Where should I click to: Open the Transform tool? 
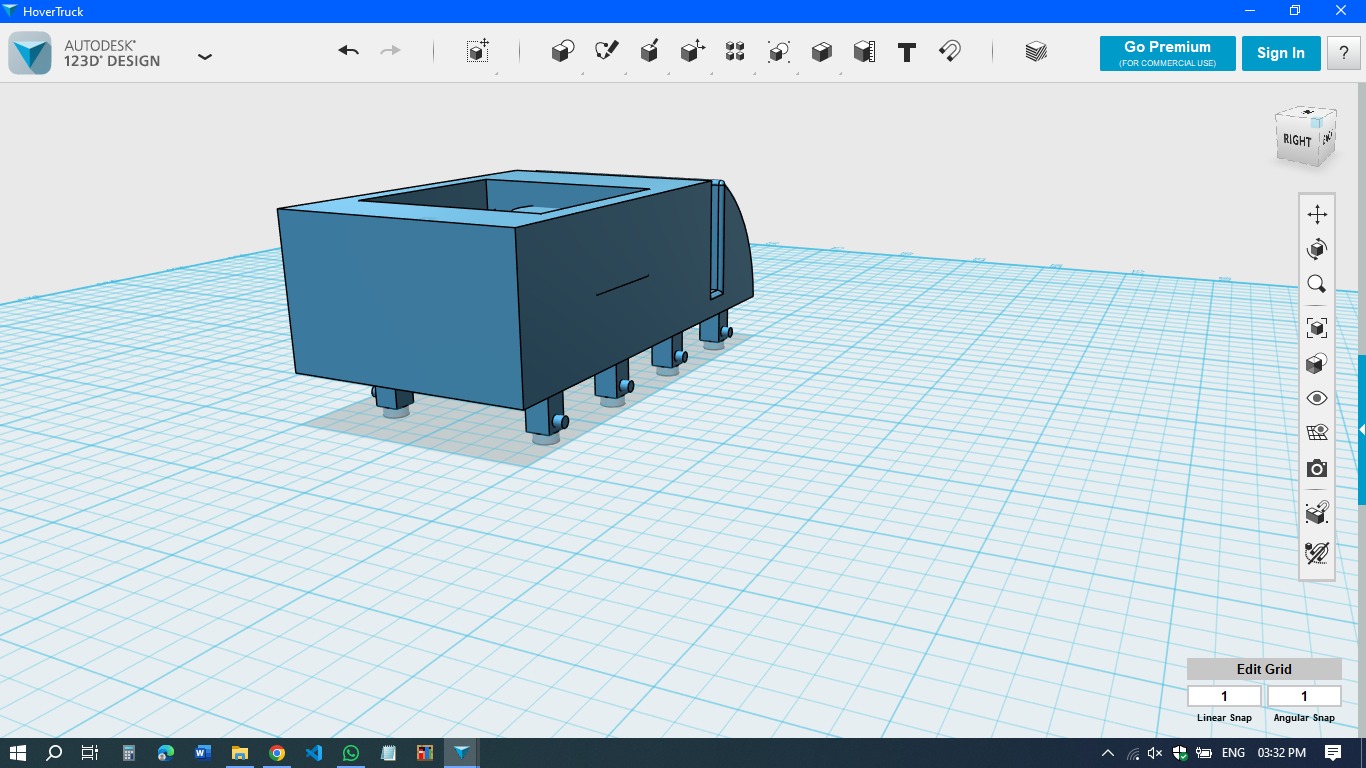(478, 51)
